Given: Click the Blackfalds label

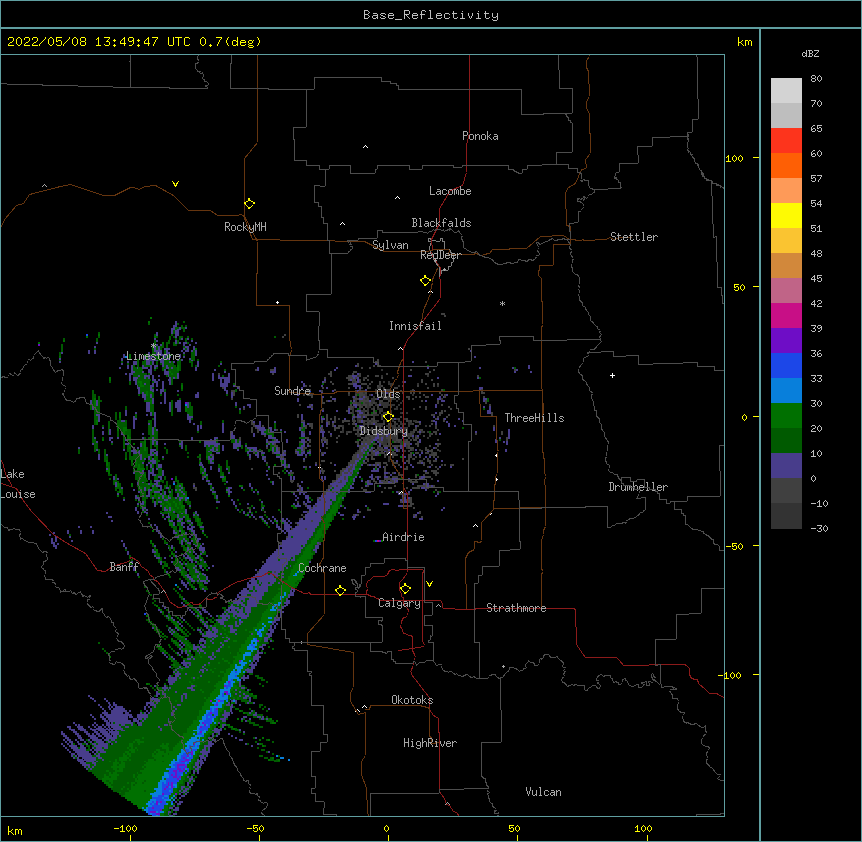Looking at the screenshot, I should click(x=441, y=223).
